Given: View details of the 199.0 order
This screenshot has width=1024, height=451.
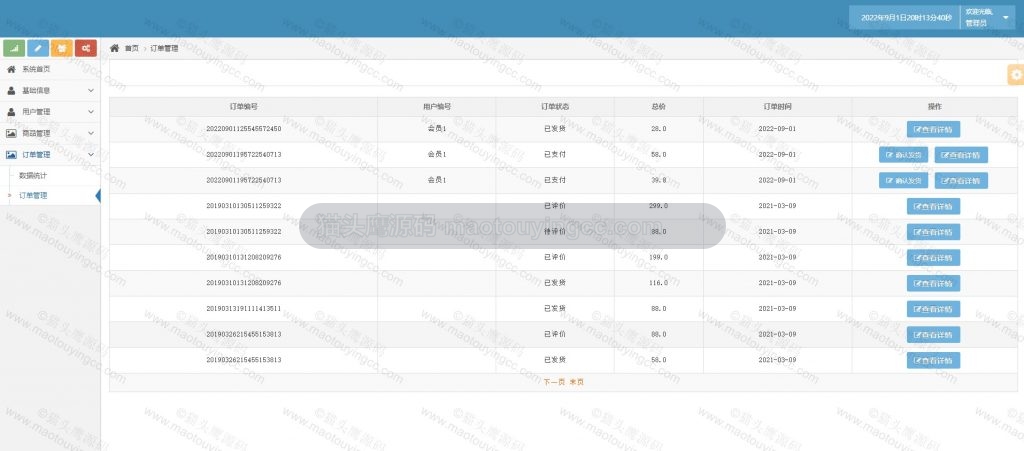Looking at the screenshot, I should point(933,258).
